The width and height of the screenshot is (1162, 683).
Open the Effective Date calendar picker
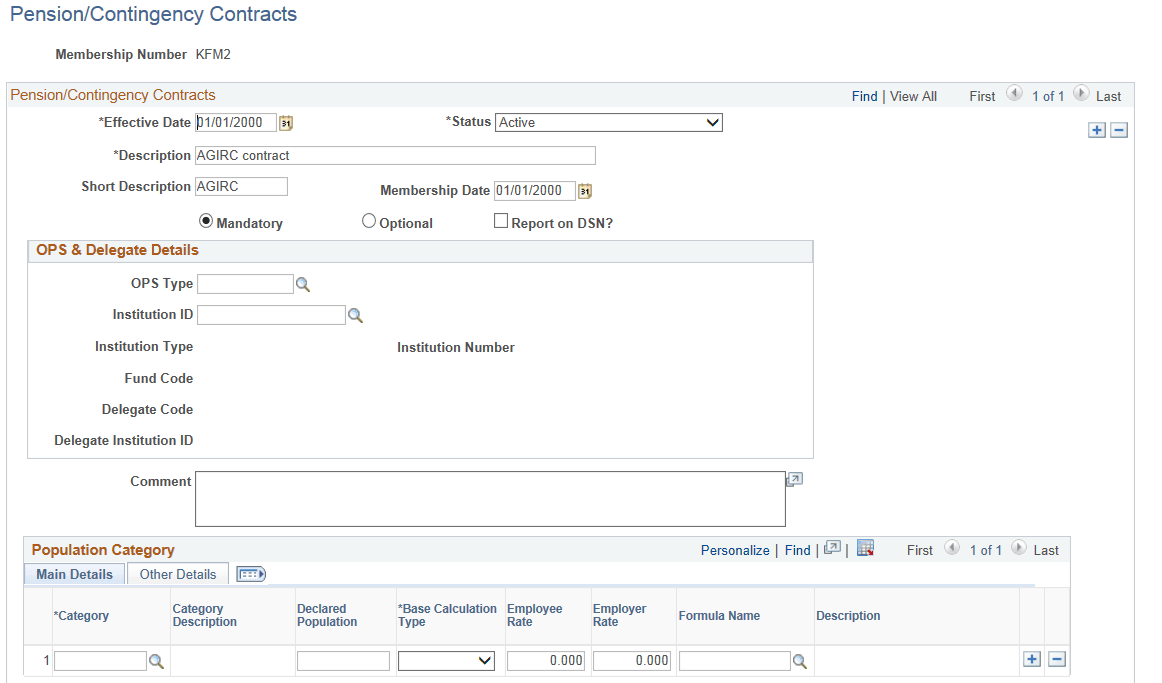[284, 122]
